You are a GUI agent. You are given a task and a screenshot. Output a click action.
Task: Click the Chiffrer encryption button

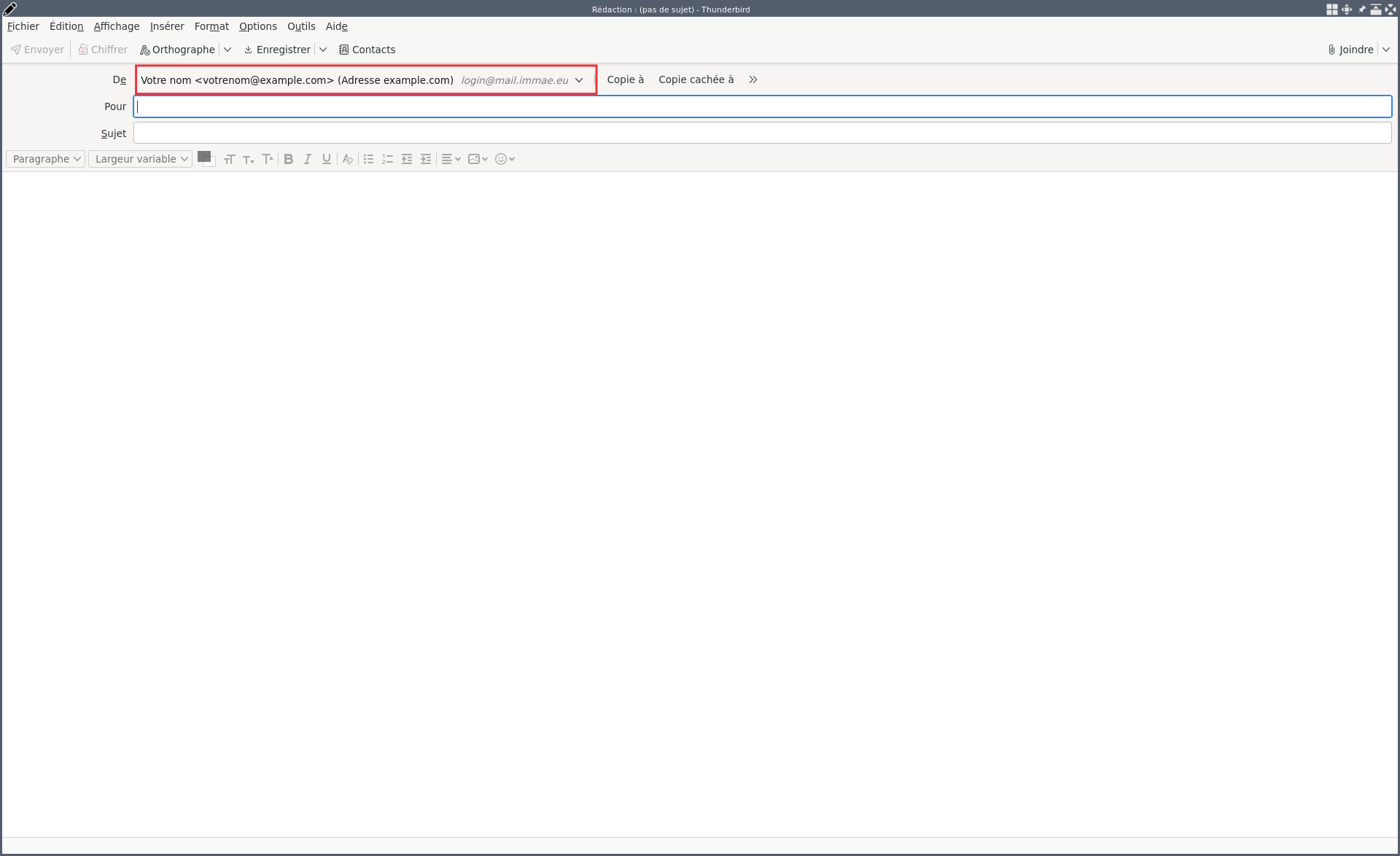pyautogui.click(x=103, y=50)
